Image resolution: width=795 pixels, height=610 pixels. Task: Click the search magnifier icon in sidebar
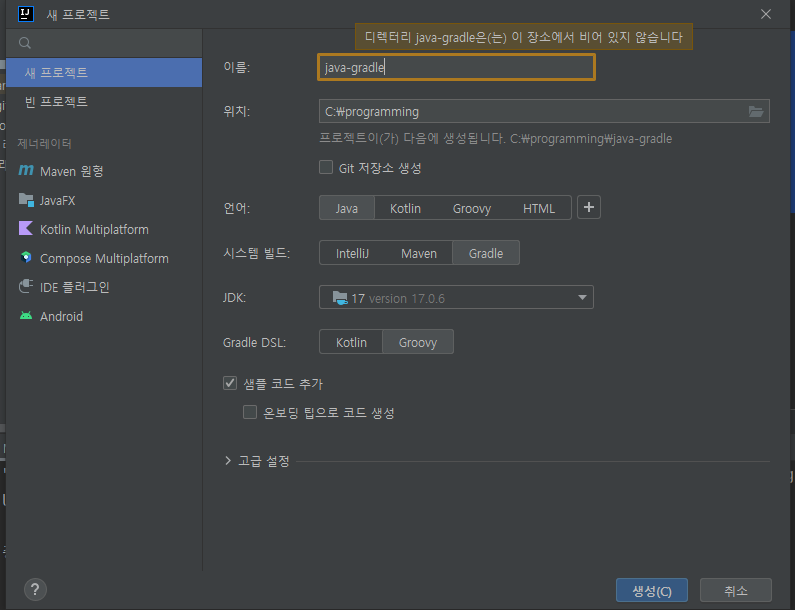(25, 43)
